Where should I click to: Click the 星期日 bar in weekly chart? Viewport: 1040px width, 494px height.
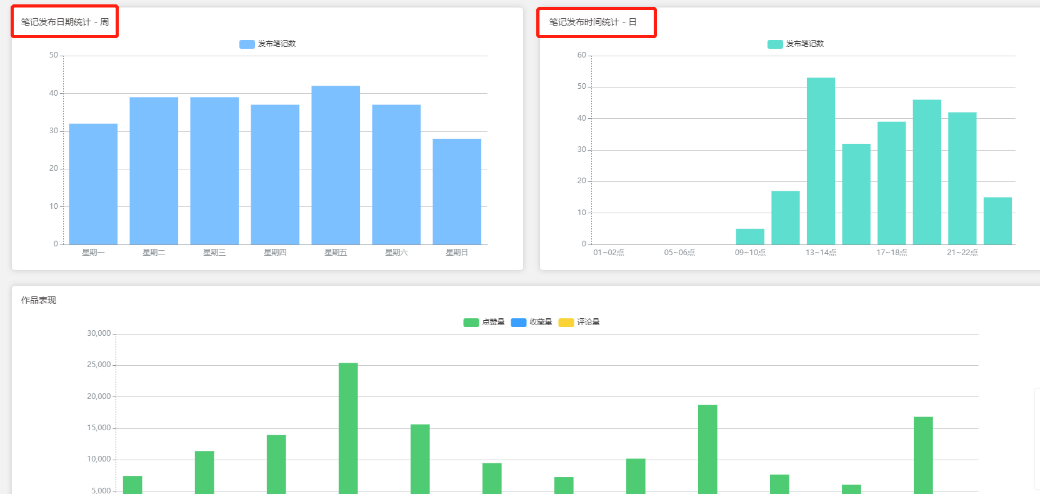tap(457, 192)
